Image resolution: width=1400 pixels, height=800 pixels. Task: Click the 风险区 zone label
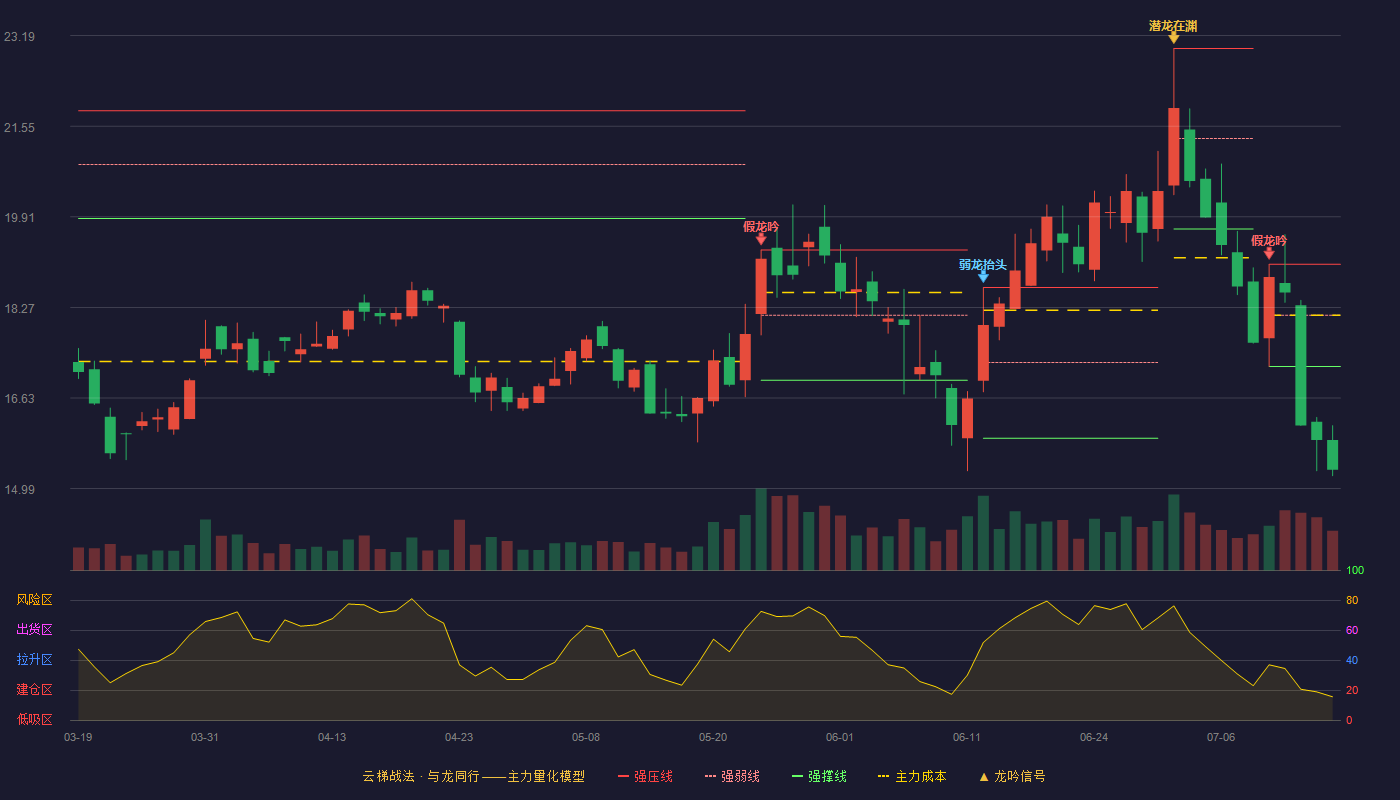34,600
